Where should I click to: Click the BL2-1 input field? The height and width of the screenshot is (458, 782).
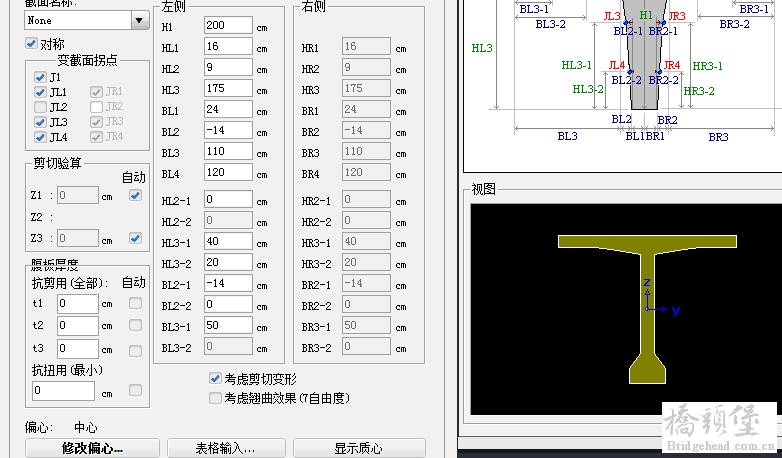coord(228,283)
